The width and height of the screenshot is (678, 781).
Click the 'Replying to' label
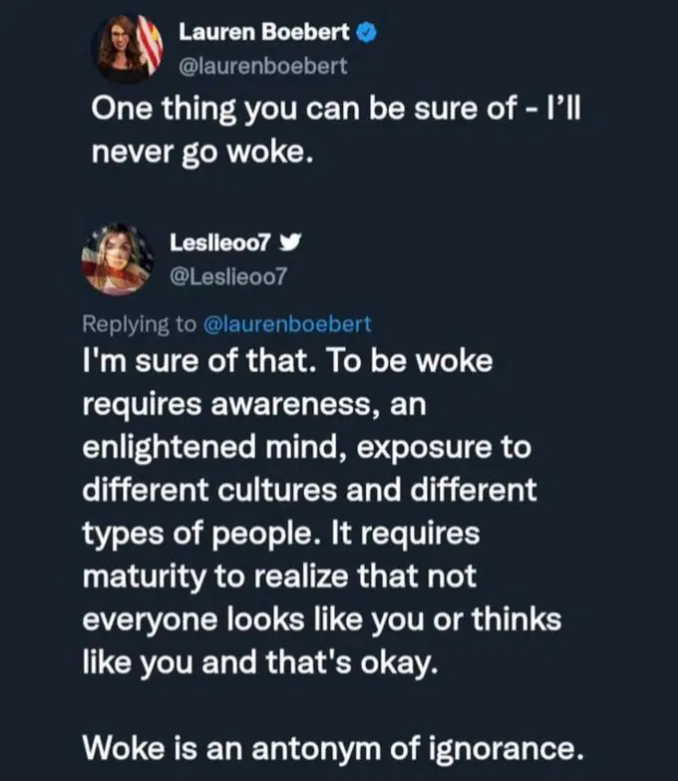pyautogui.click(x=140, y=324)
